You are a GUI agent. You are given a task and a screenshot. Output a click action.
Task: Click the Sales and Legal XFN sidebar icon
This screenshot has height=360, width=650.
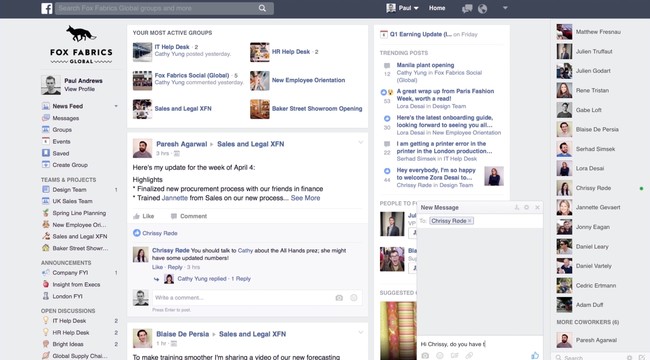(x=46, y=236)
